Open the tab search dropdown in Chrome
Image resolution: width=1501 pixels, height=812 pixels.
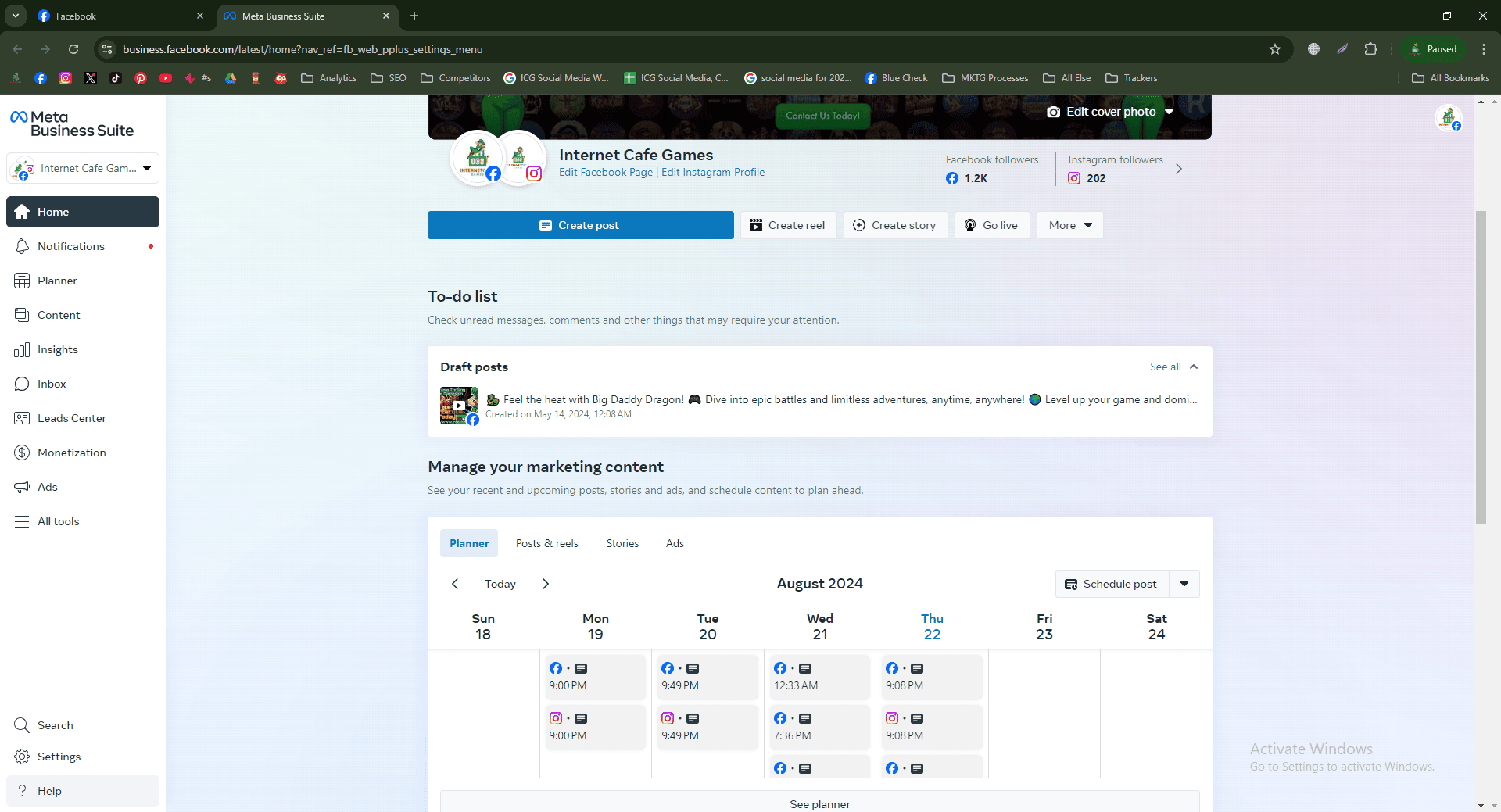coord(16,16)
